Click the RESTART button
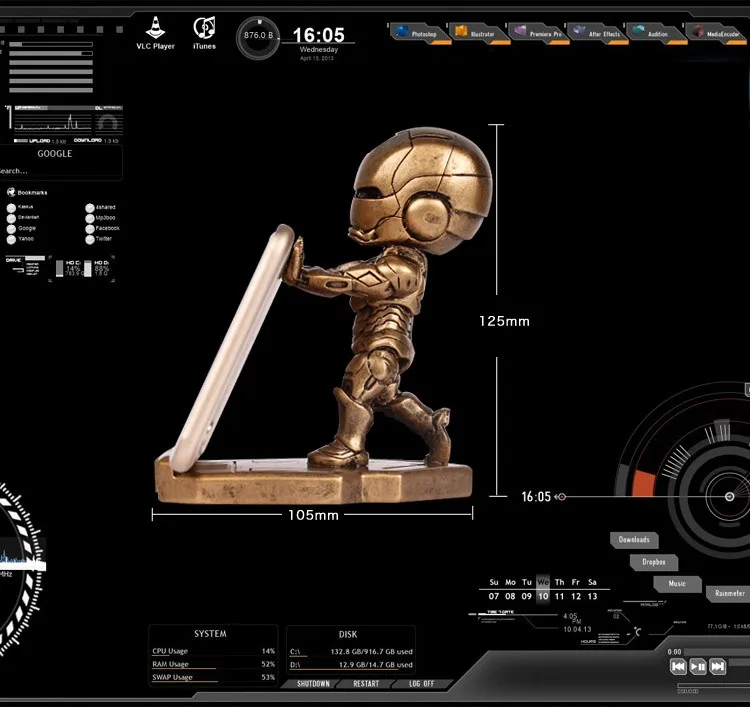Screen dimensions: 750x707 366,684
